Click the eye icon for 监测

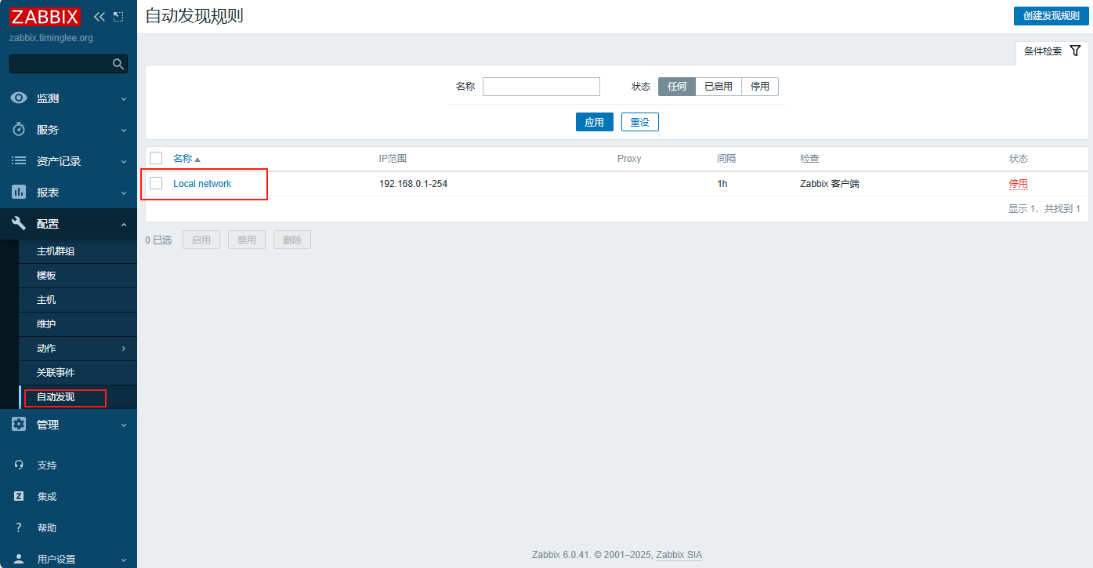coord(19,98)
